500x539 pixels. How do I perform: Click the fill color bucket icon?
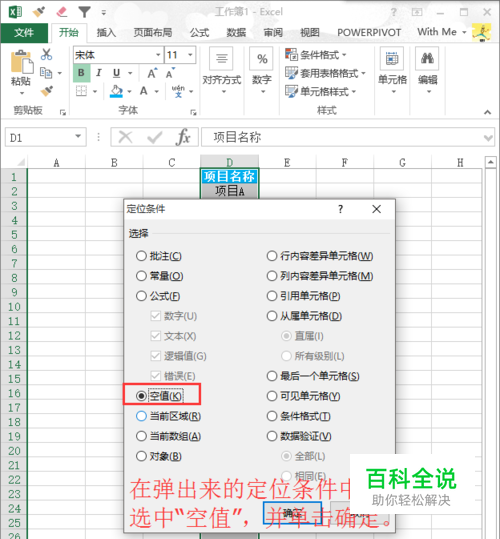[x=116, y=91]
